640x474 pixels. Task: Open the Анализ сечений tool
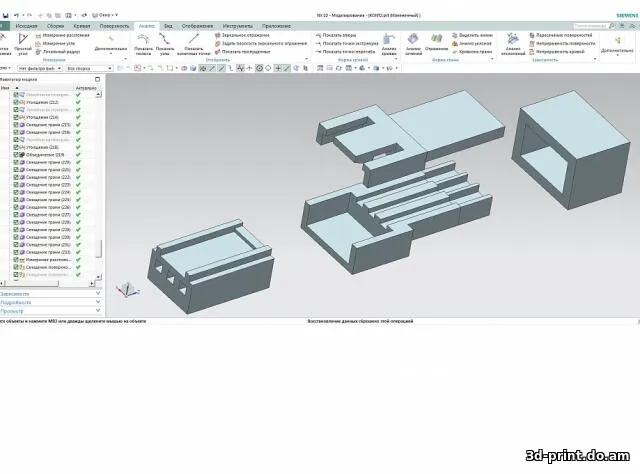(413, 44)
